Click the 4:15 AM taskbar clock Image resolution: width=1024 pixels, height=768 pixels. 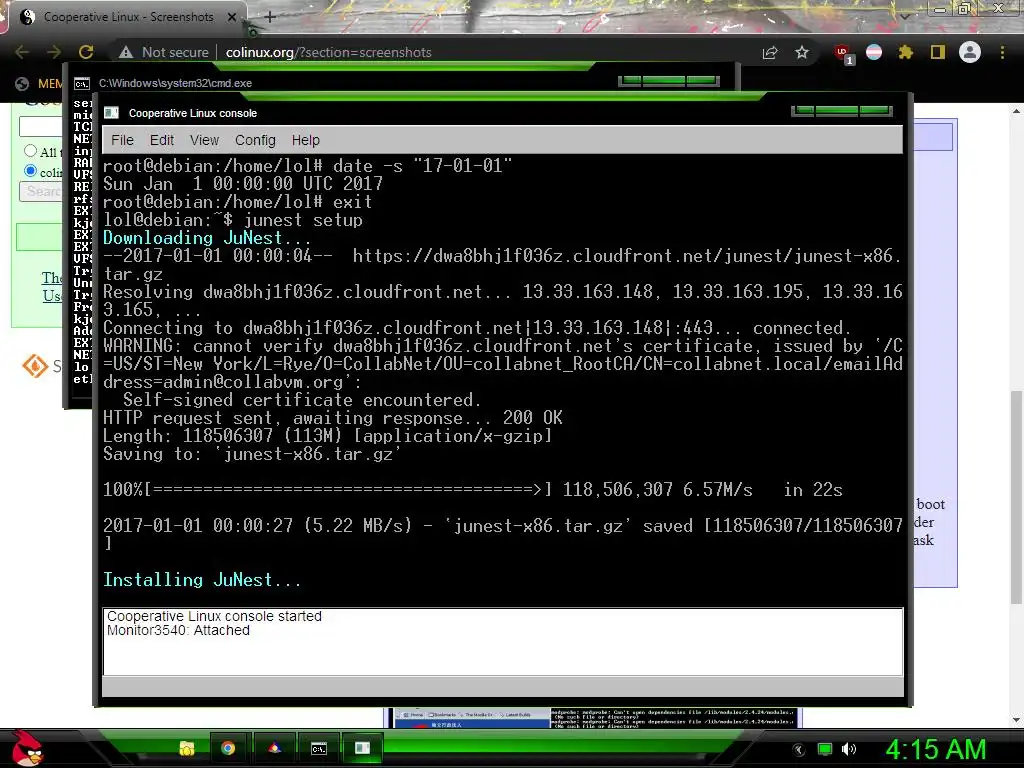[x=936, y=750]
